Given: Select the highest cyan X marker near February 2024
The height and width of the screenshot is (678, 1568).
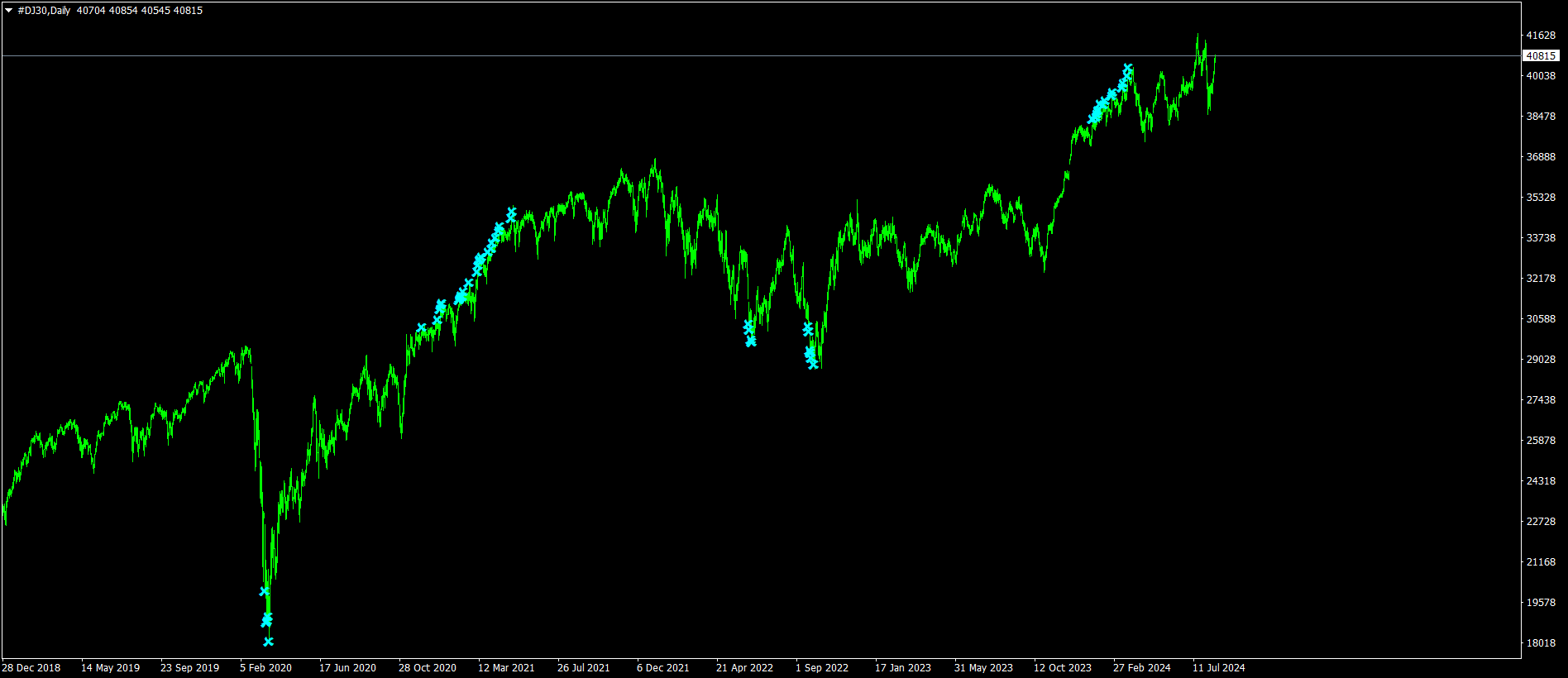Looking at the screenshot, I should click(x=1127, y=69).
